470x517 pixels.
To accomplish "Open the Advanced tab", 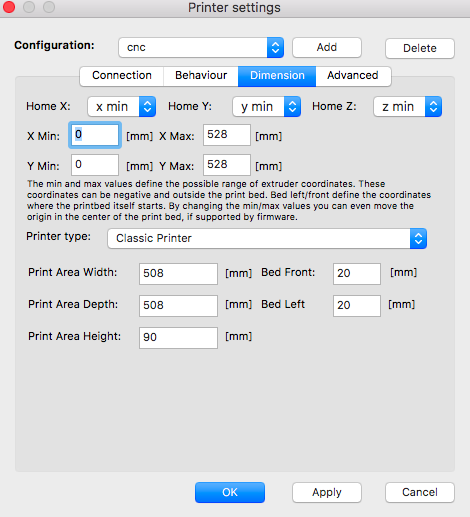I will point(353,76).
